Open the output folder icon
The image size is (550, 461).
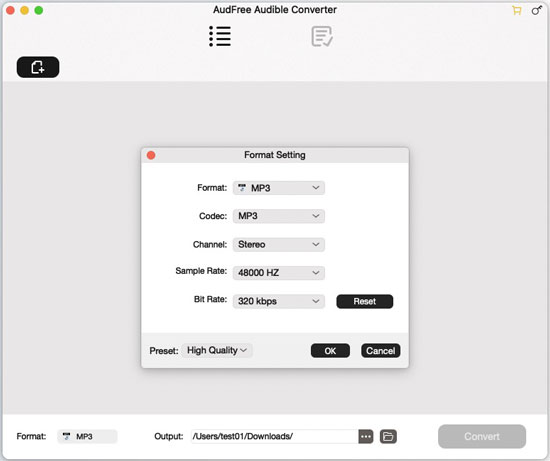(388, 436)
